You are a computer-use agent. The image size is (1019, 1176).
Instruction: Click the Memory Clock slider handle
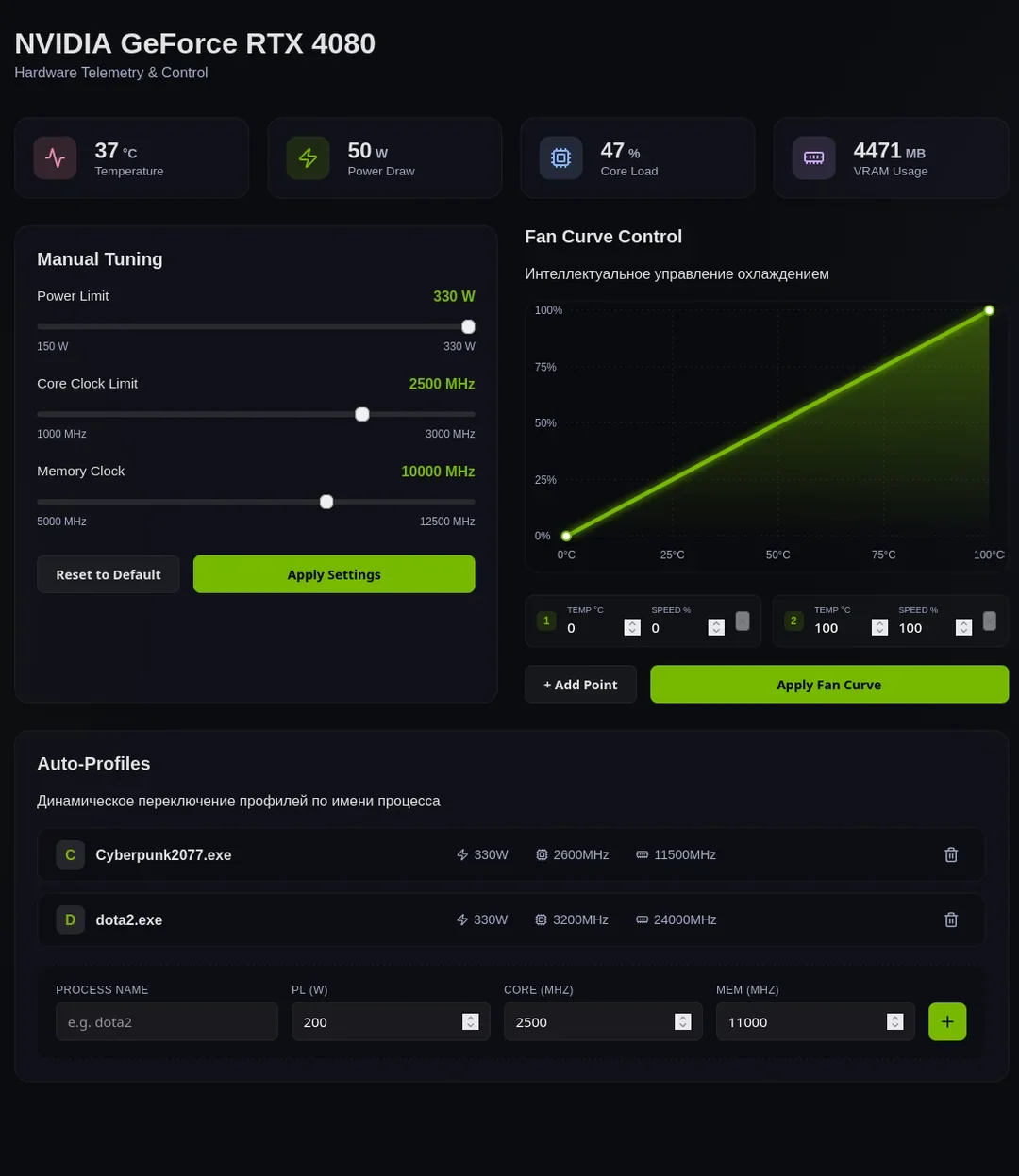click(x=326, y=502)
